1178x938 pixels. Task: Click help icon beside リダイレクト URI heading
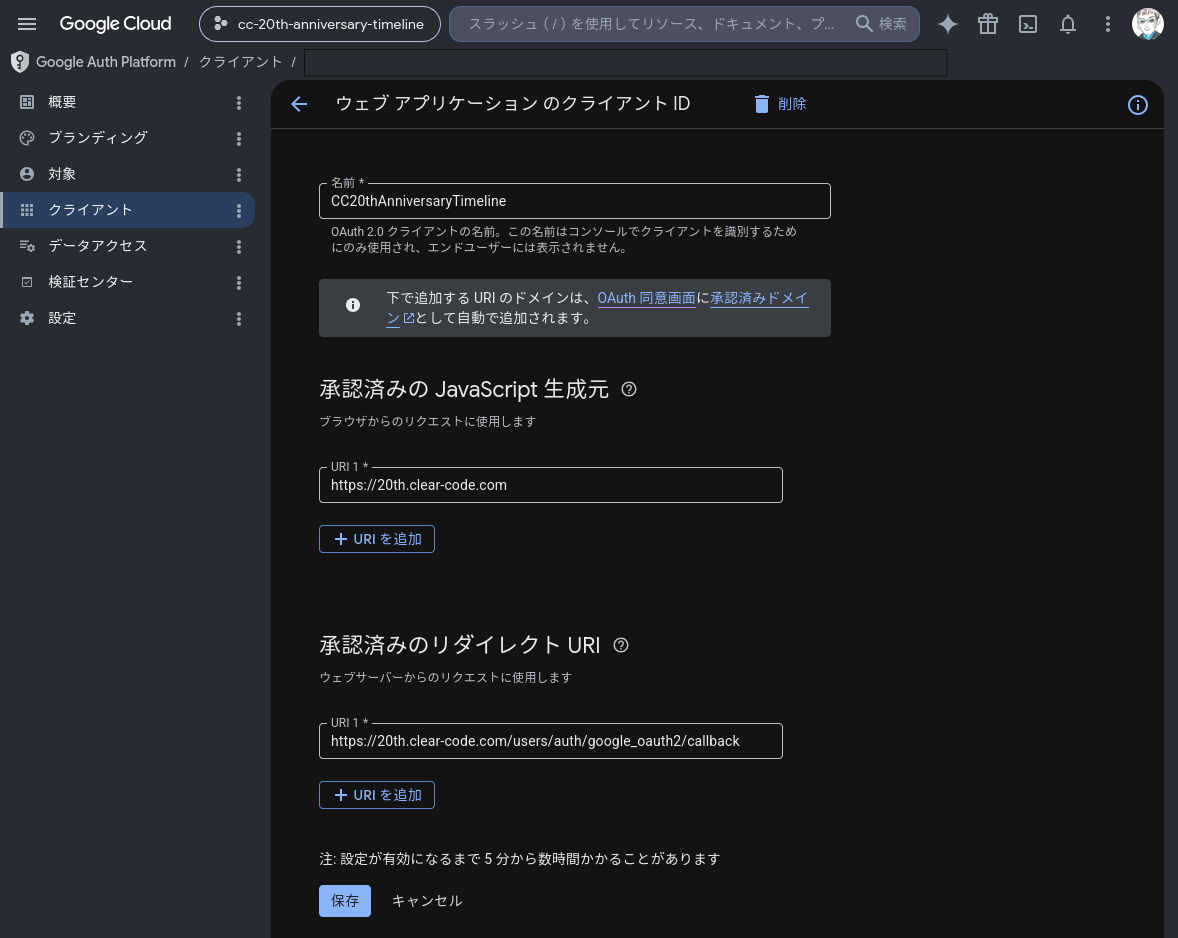[x=621, y=645]
